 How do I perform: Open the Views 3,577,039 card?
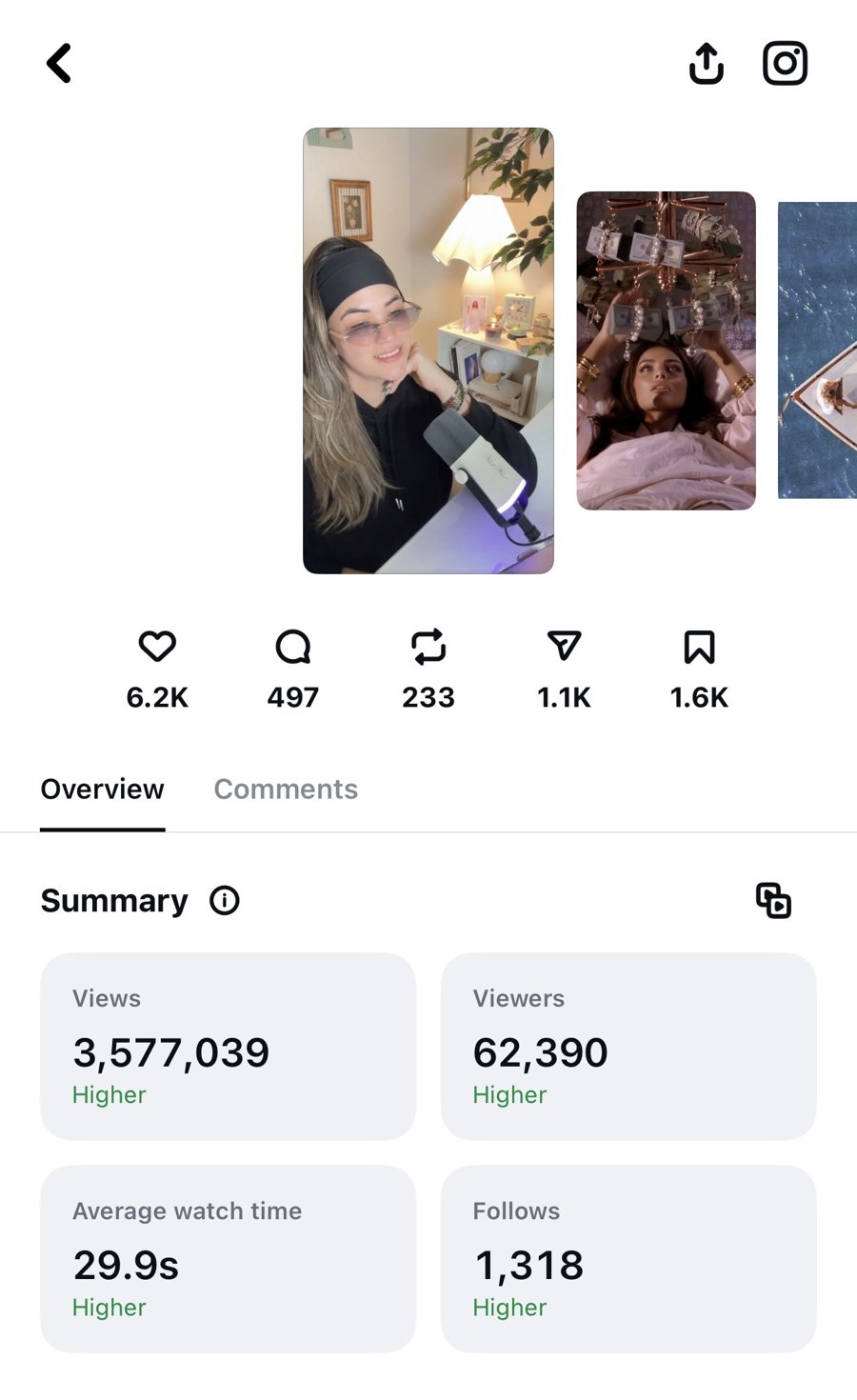(228, 1046)
